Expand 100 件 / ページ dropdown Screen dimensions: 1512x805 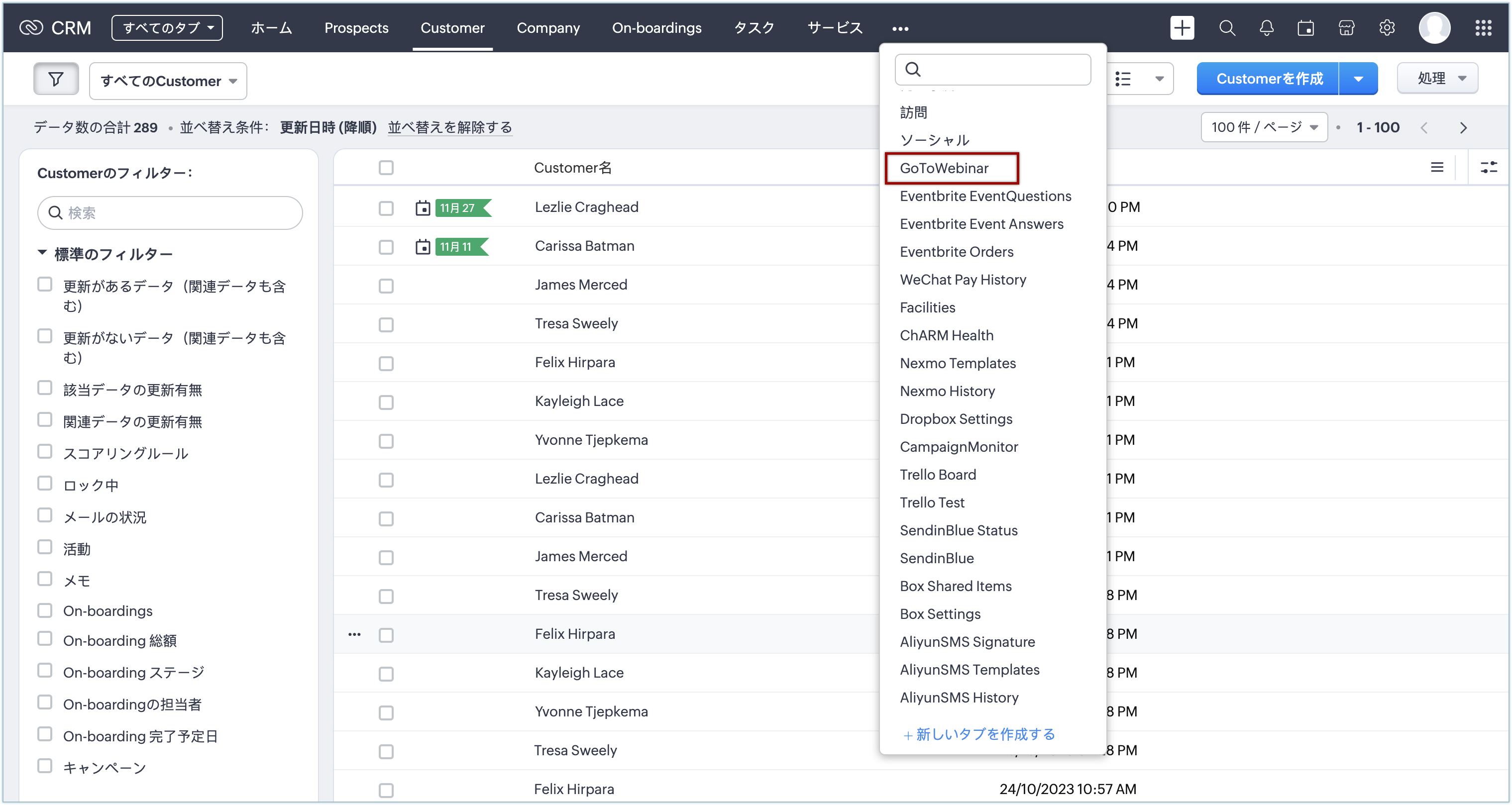(x=1264, y=127)
